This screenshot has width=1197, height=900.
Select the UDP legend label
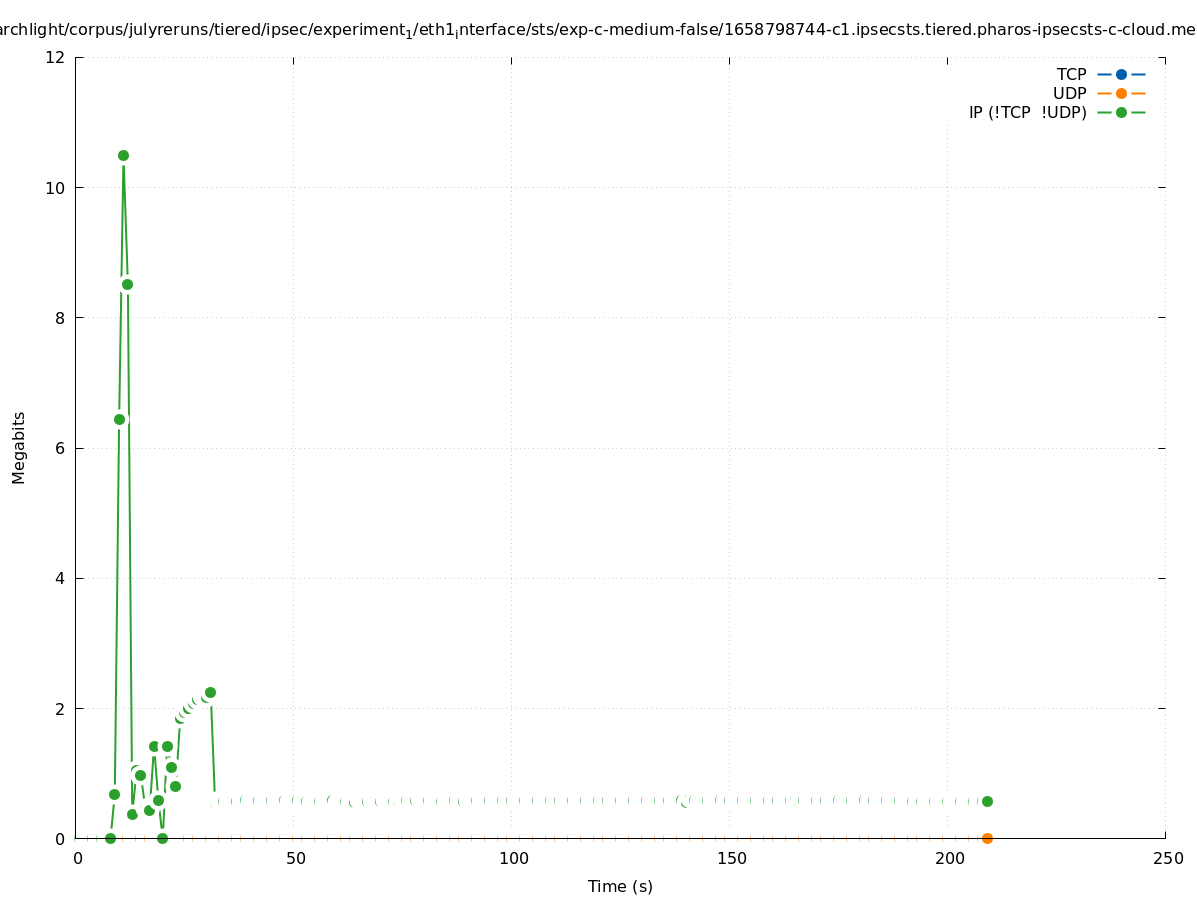(1069, 93)
